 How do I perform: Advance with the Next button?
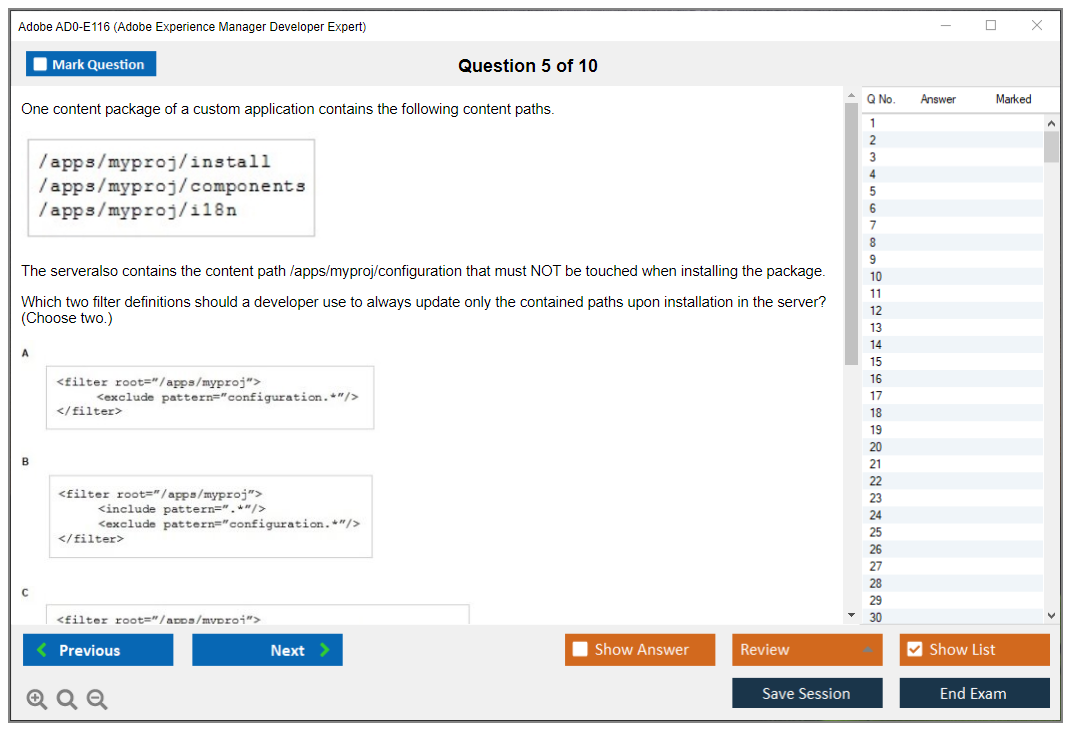pyautogui.click(x=267, y=650)
